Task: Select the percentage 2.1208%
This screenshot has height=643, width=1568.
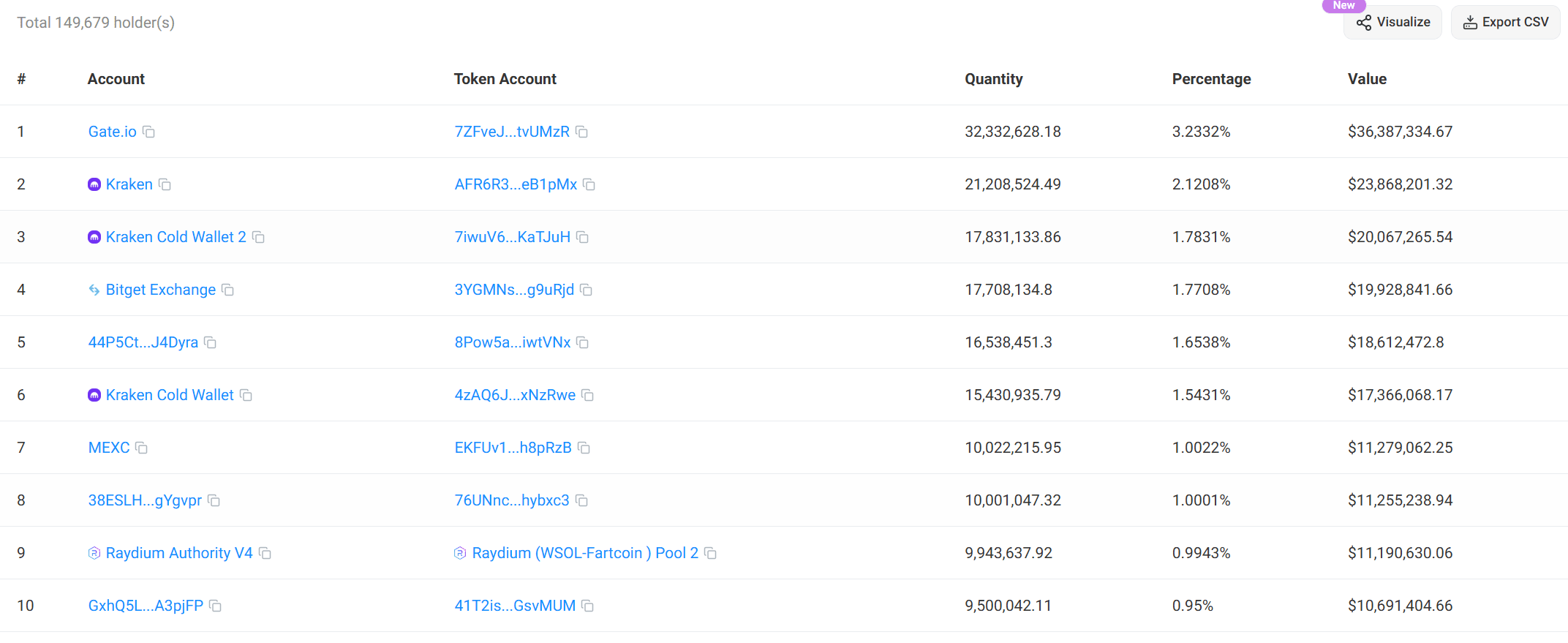Action: click(x=1202, y=184)
